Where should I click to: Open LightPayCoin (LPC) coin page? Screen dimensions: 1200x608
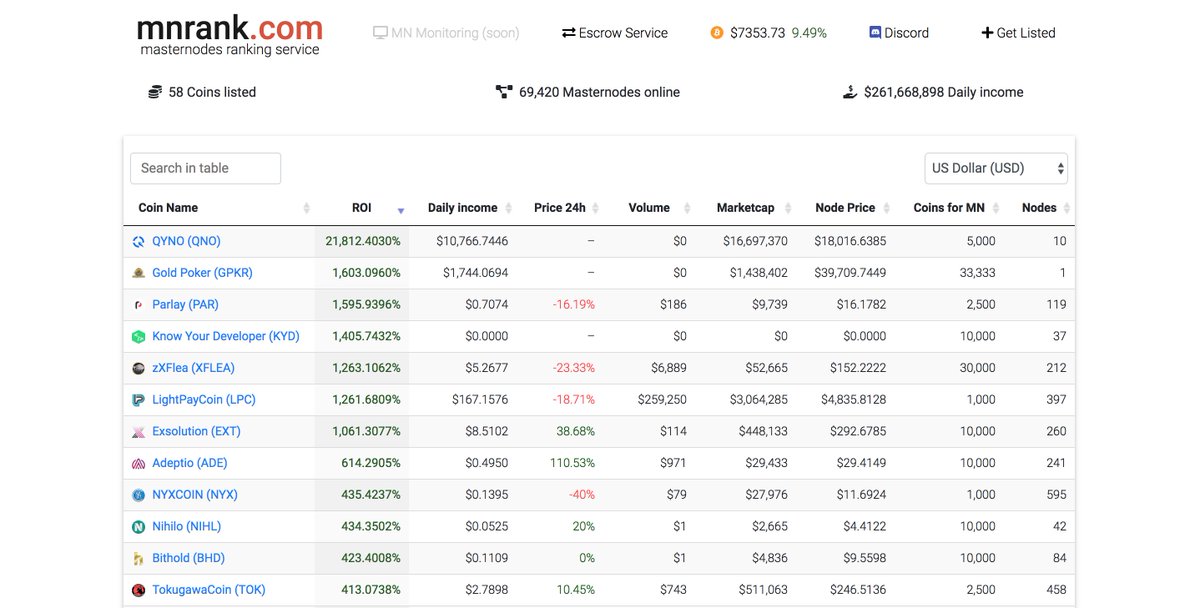[x=204, y=400]
